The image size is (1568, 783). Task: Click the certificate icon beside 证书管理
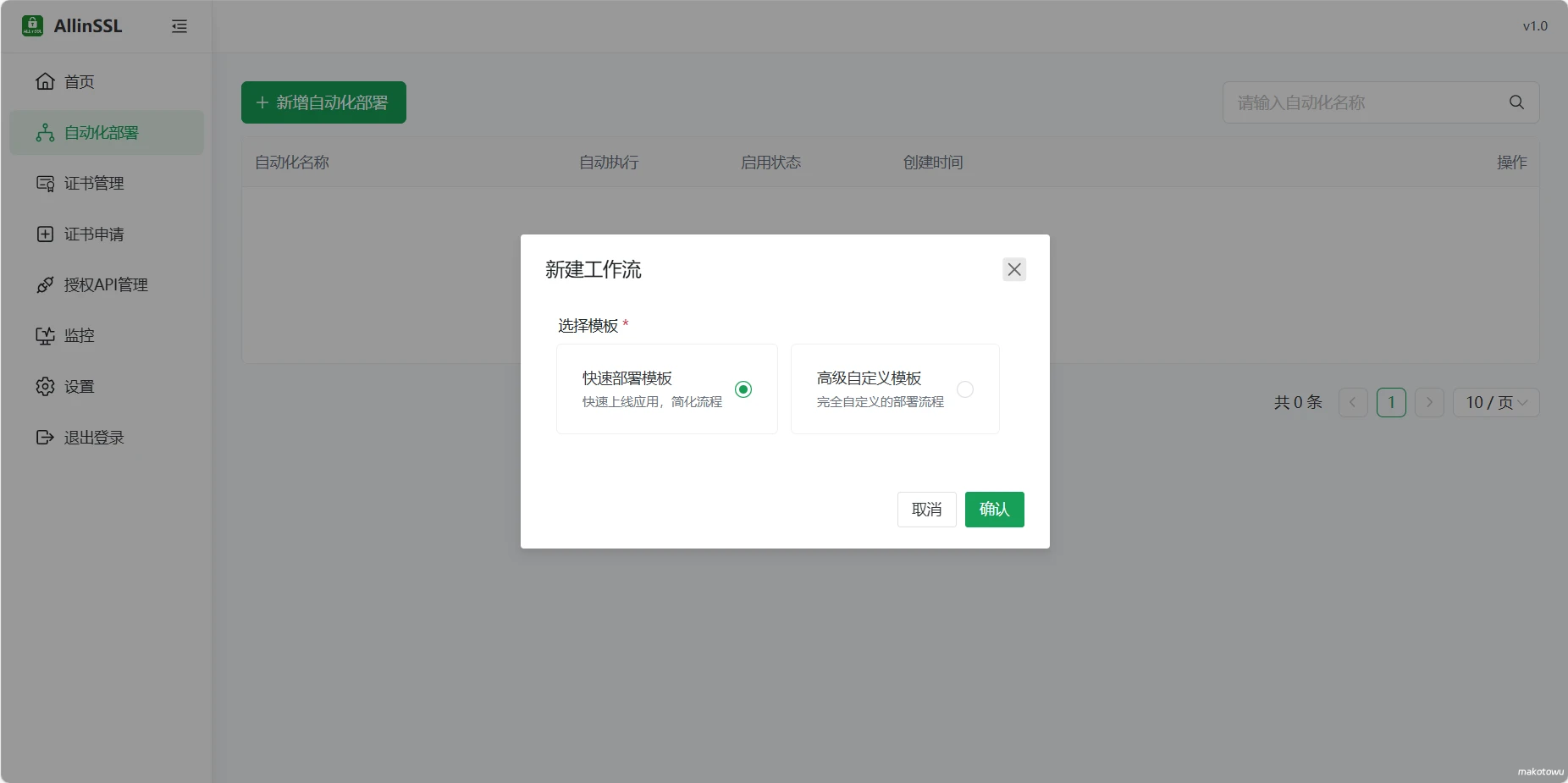pyautogui.click(x=45, y=183)
